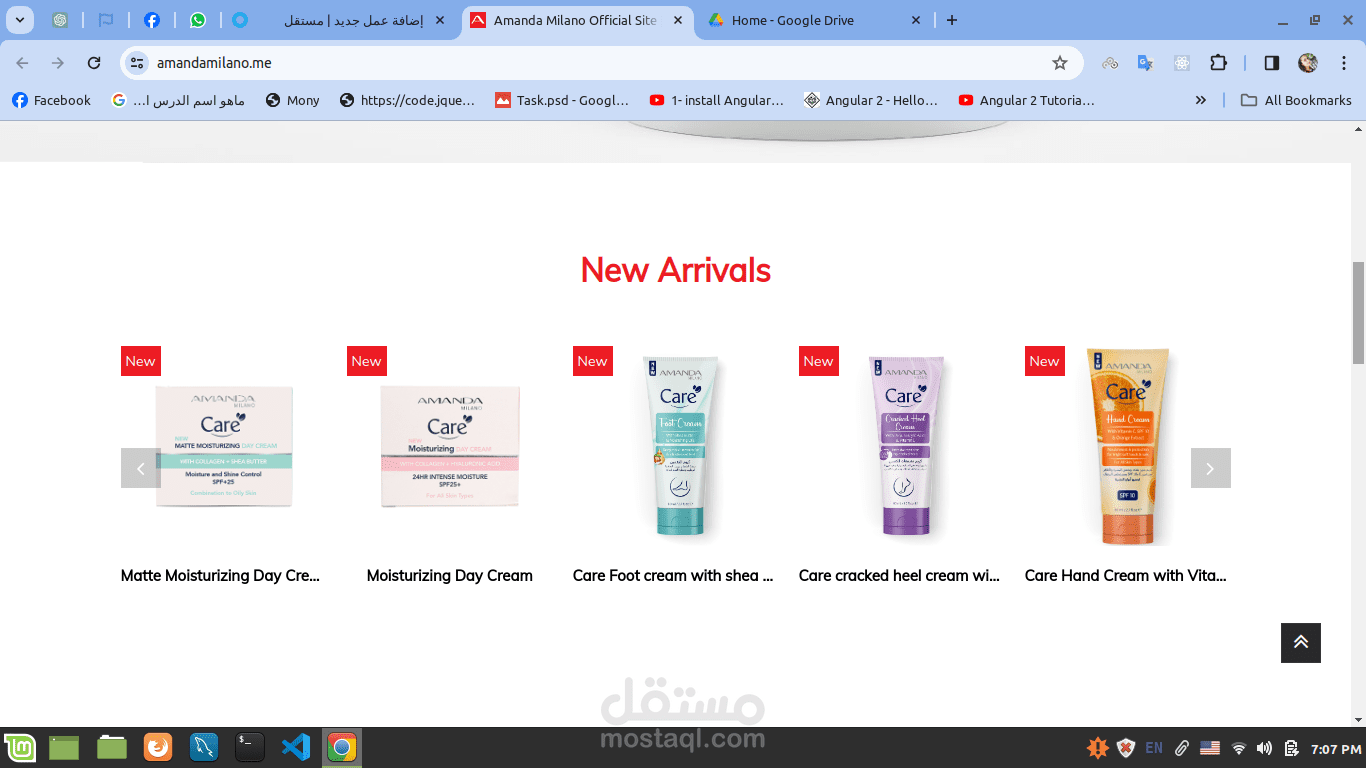Open the Task.psd Google bookmark
The image size is (1366, 768).
coord(562,100)
